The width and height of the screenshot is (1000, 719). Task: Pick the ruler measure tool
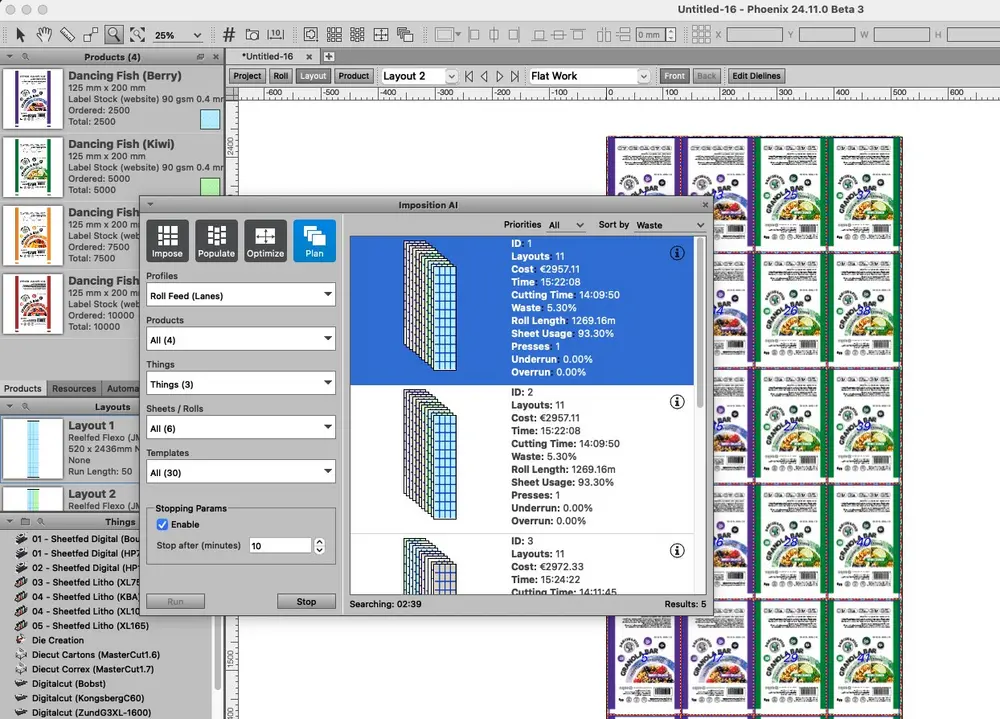(67, 34)
